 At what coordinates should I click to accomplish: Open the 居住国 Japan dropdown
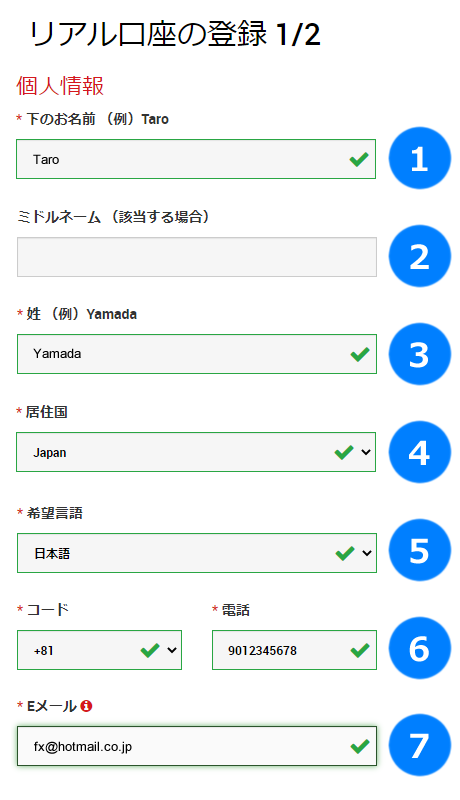196,452
